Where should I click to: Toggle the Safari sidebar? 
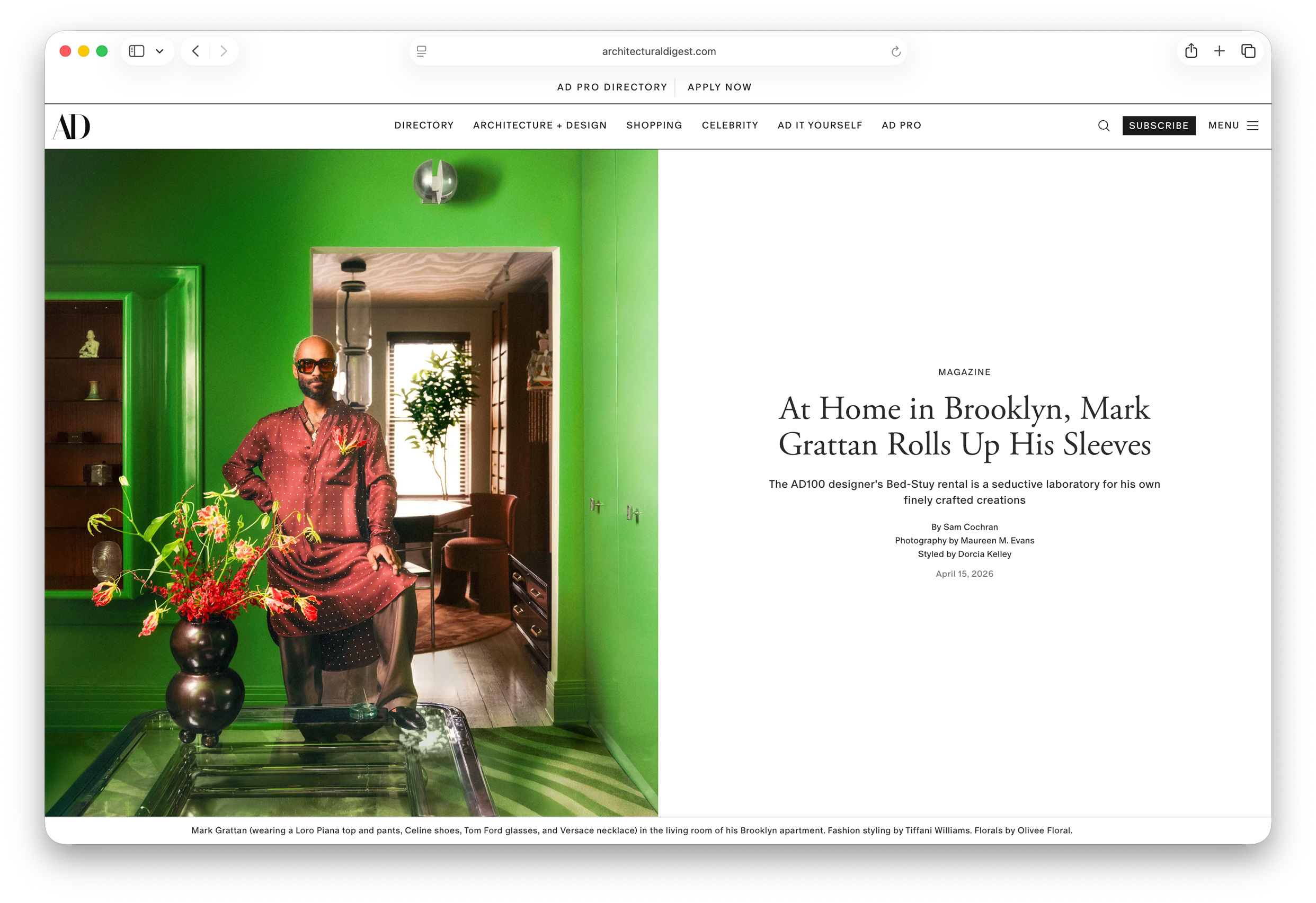click(136, 50)
